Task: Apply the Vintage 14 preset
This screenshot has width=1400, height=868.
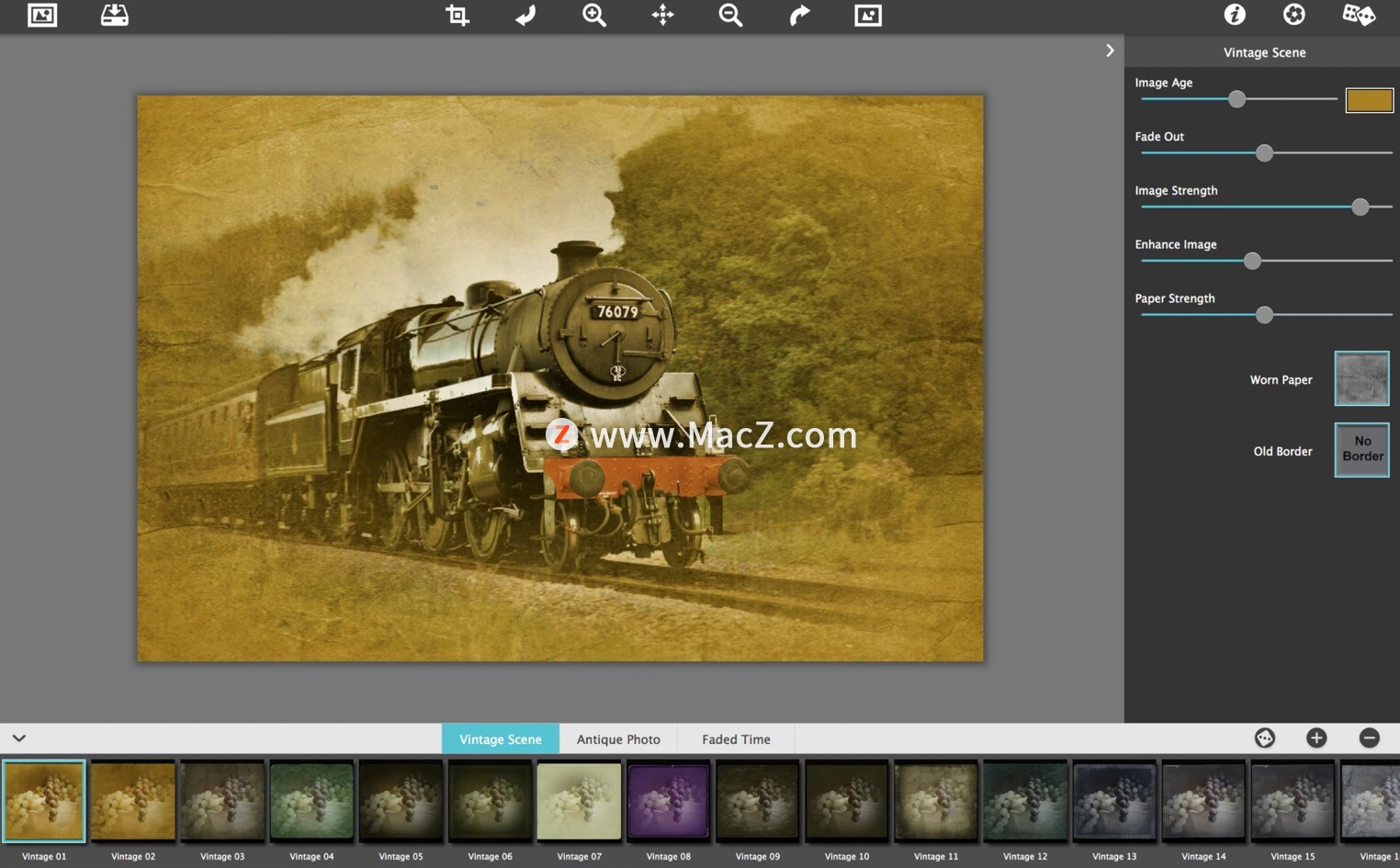Action: pyautogui.click(x=1202, y=801)
